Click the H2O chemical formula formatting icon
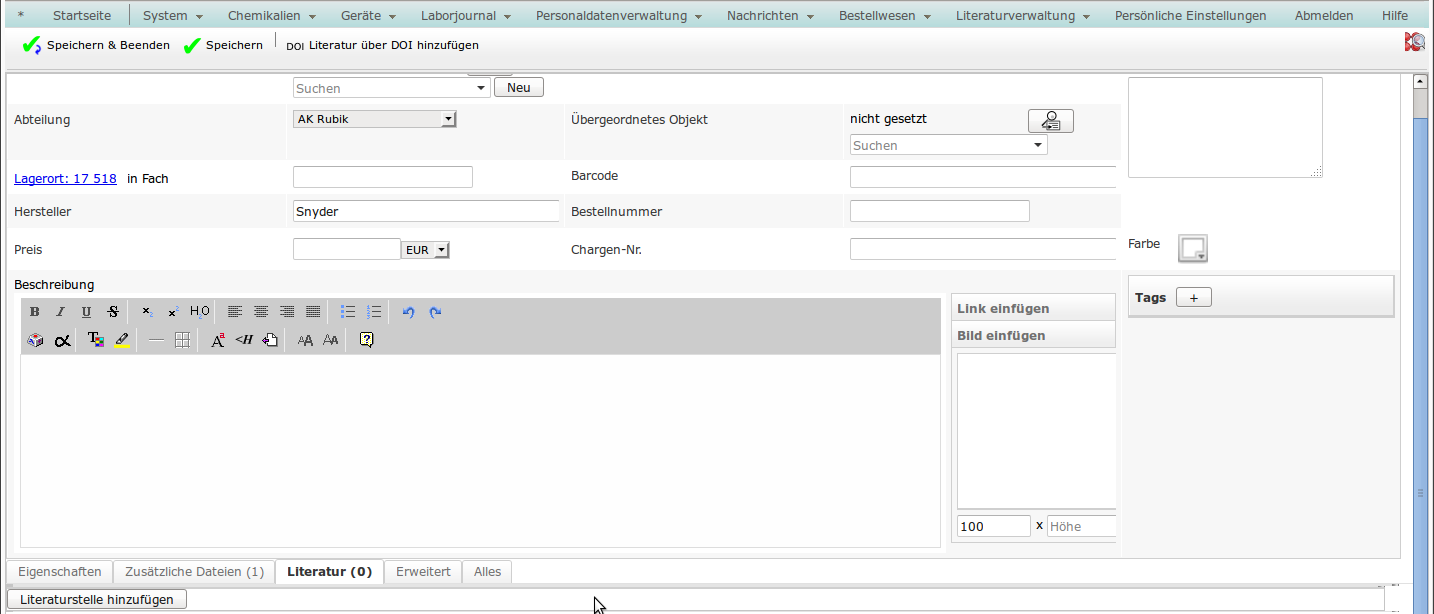The image size is (1434, 614). pos(200,312)
